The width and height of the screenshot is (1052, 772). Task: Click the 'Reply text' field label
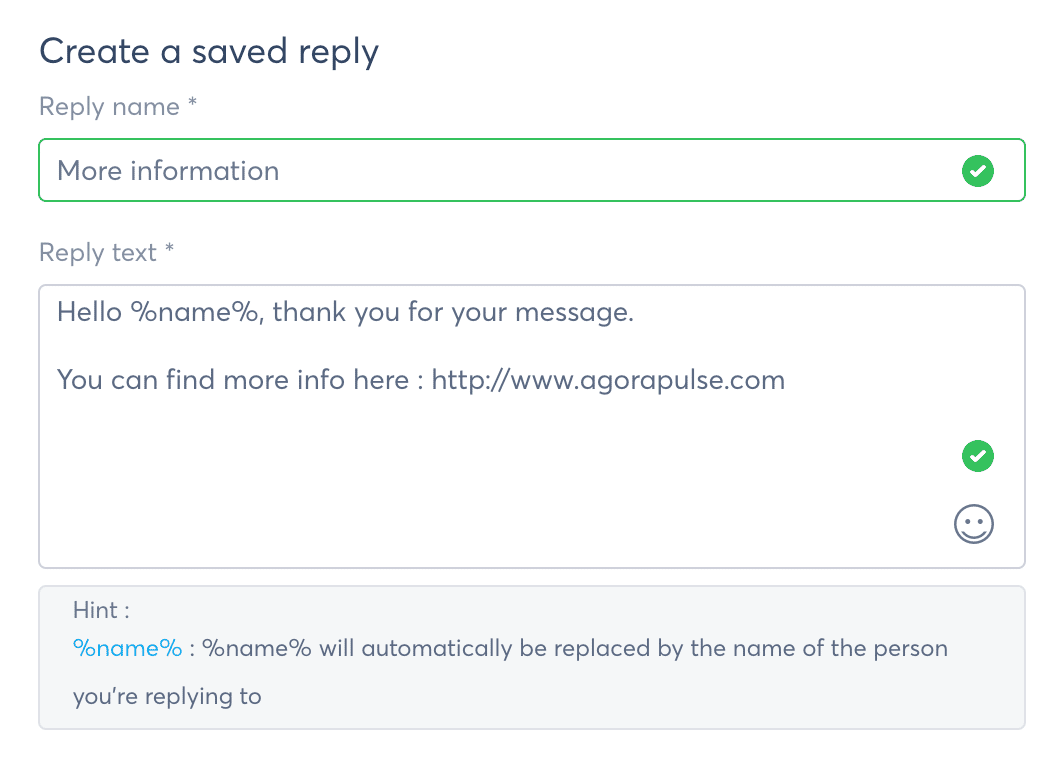(98, 253)
